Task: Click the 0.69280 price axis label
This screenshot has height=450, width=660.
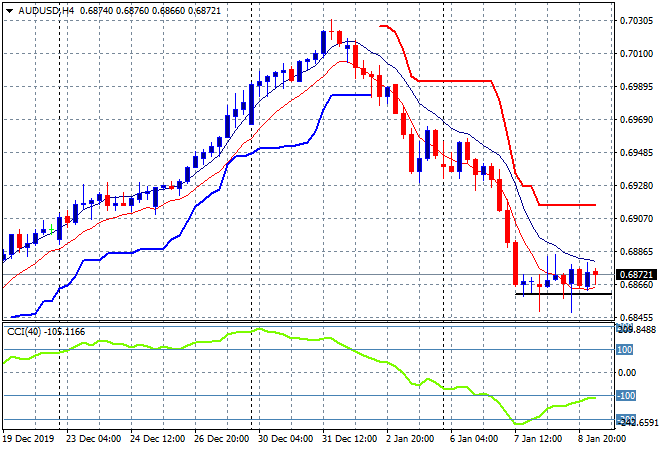Action: tap(637, 186)
